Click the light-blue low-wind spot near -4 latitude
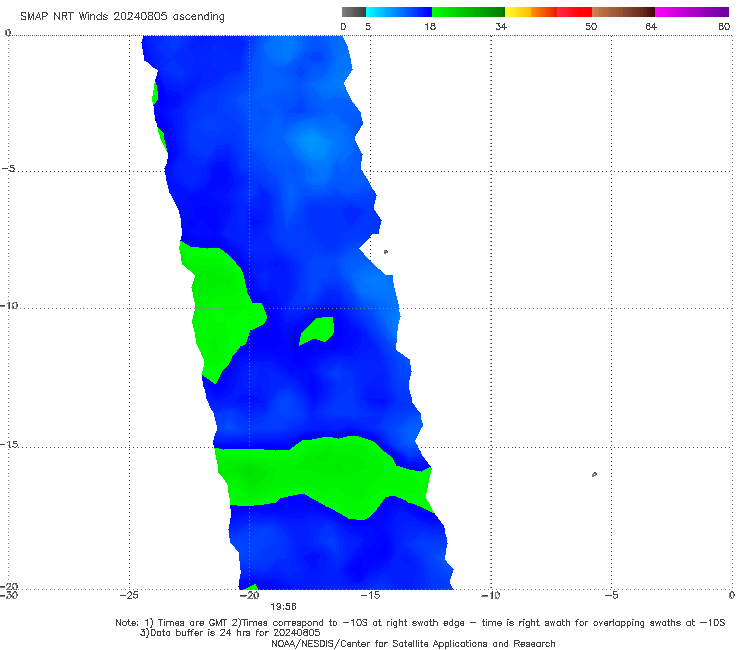 pos(311,142)
